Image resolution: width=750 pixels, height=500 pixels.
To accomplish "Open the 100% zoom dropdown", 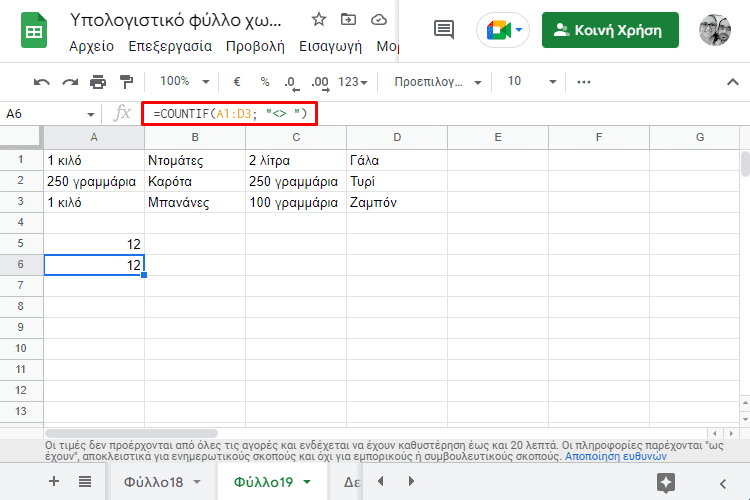I will point(185,82).
